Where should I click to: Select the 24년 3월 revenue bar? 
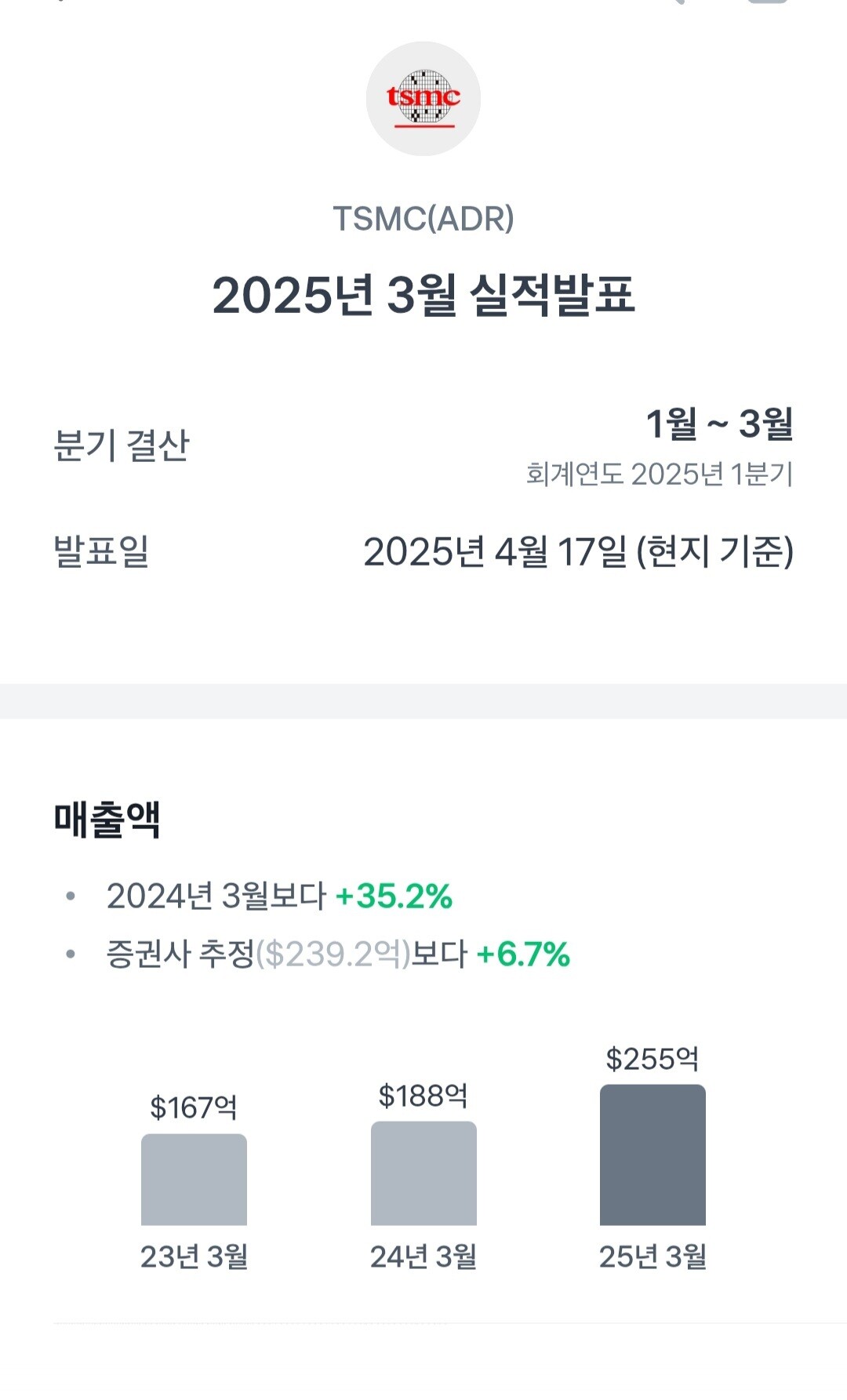(x=423, y=1173)
